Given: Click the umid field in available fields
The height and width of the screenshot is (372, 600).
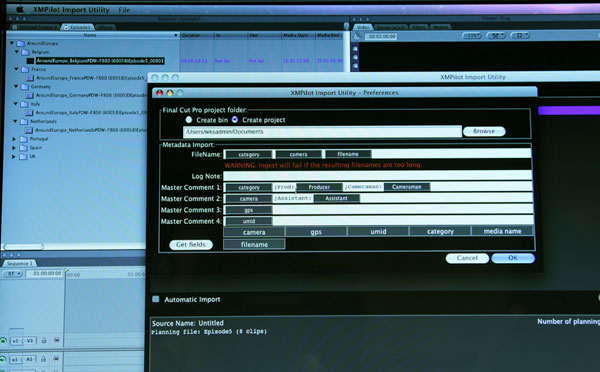Looking at the screenshot, I should pyautogui.click(x=378, y=231).
